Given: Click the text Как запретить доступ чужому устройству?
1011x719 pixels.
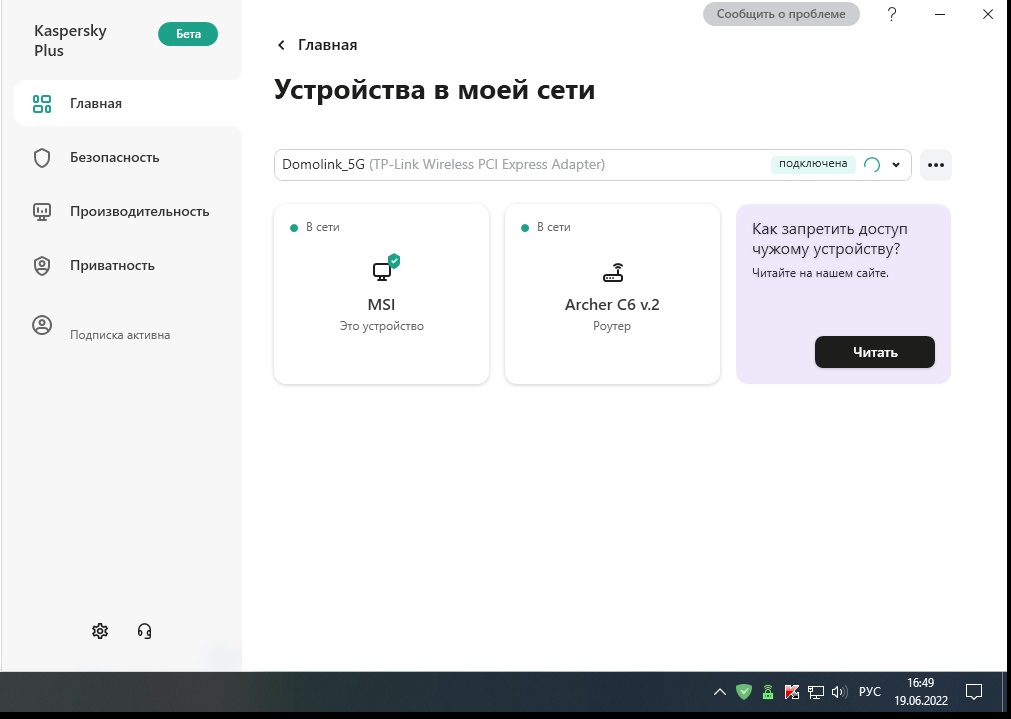Looking at the screenshot, I should click(x=830, y=239).
